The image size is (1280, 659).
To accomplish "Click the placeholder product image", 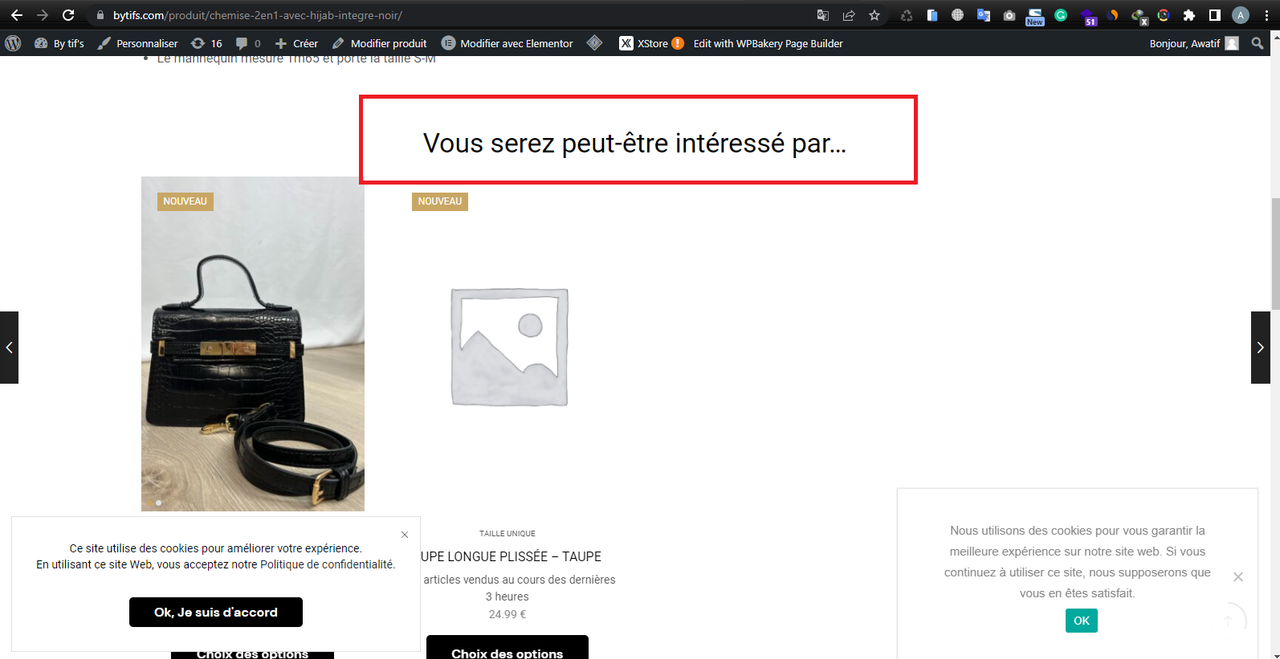I will (x=510, y=347).
